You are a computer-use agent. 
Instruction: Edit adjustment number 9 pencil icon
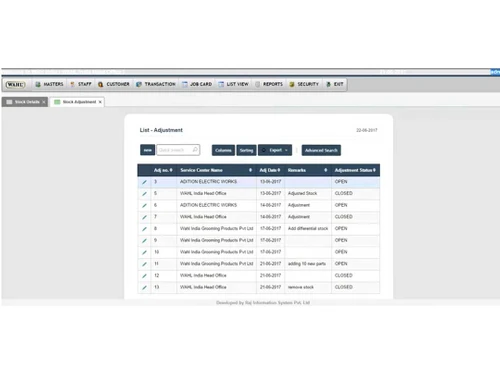pos(144,240)
